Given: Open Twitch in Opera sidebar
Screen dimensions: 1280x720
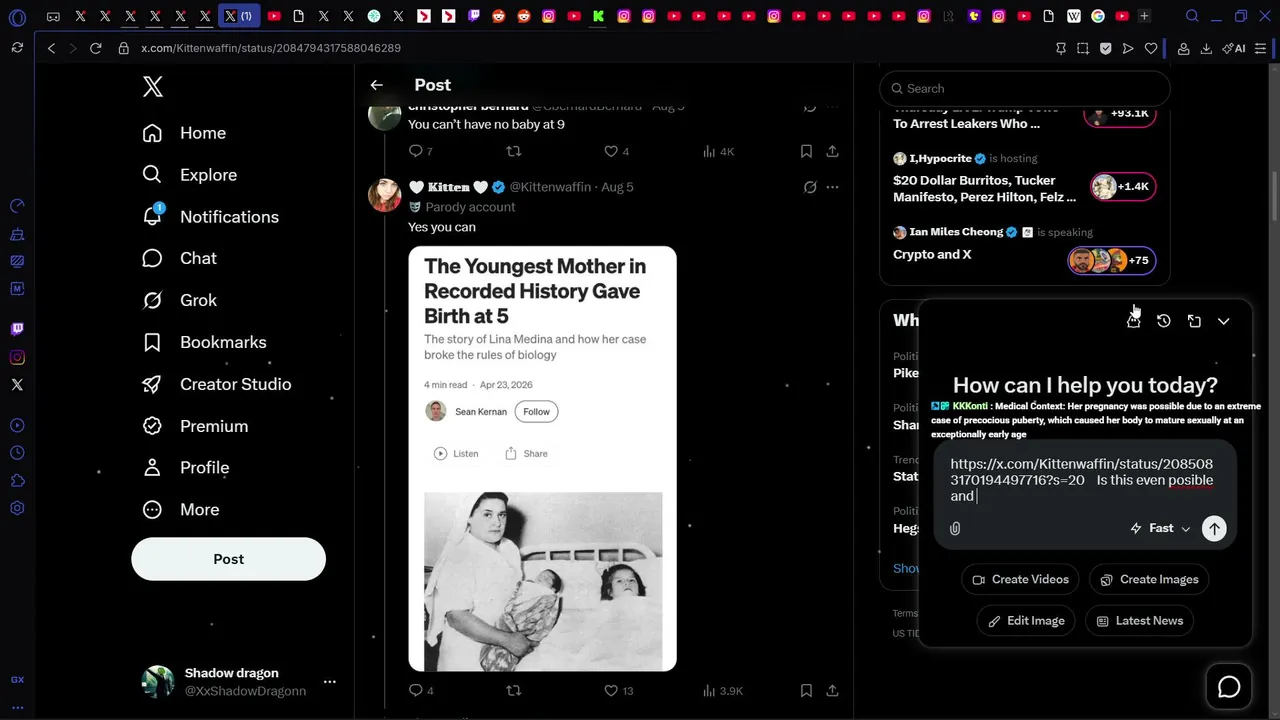Looking at the screenshot, I should 17,329.
